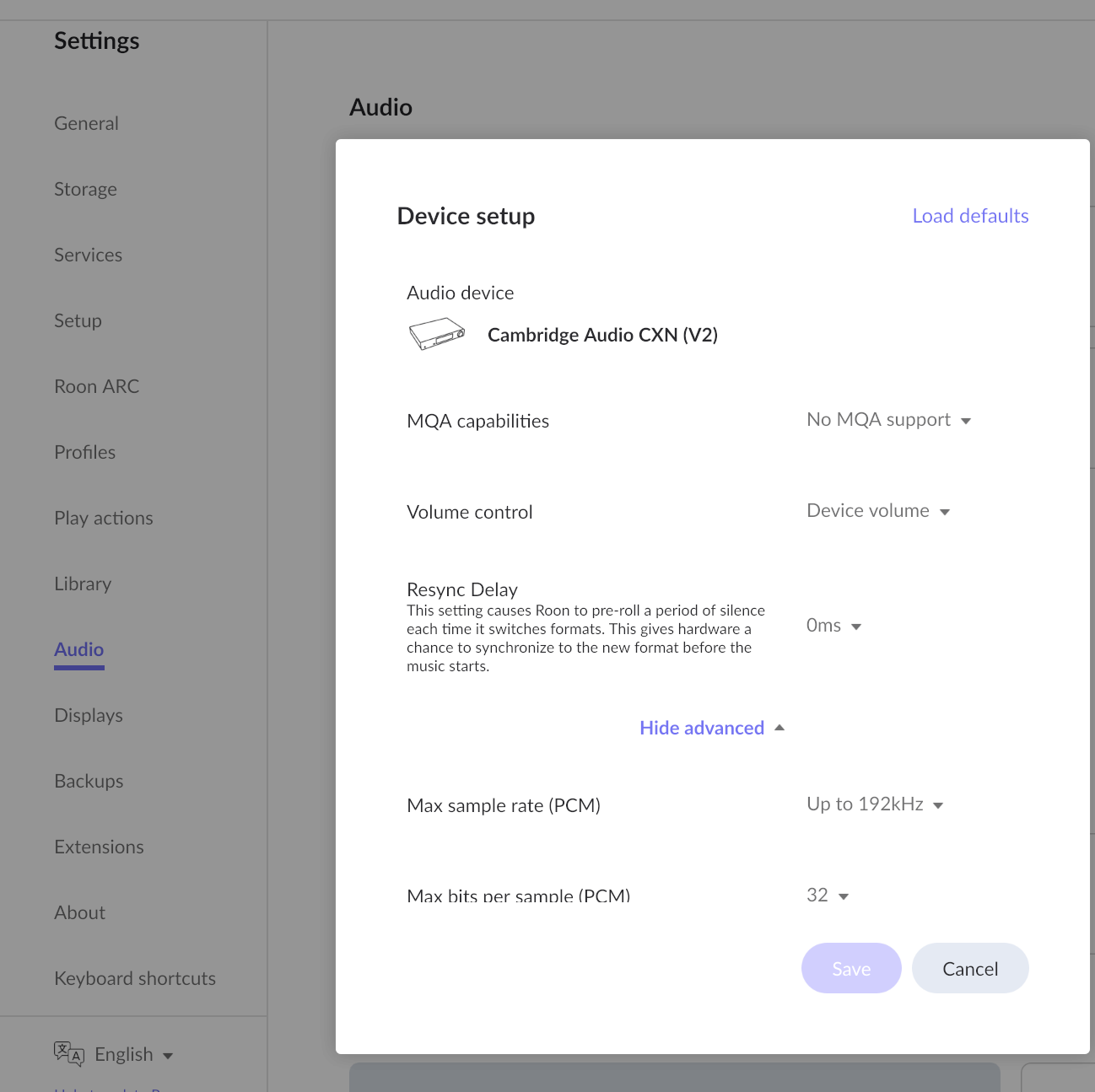Collapse the advanced settings section
The width and height of the screenshot is (1095, 1092).
pyautogui.click(x=711, y=728)
